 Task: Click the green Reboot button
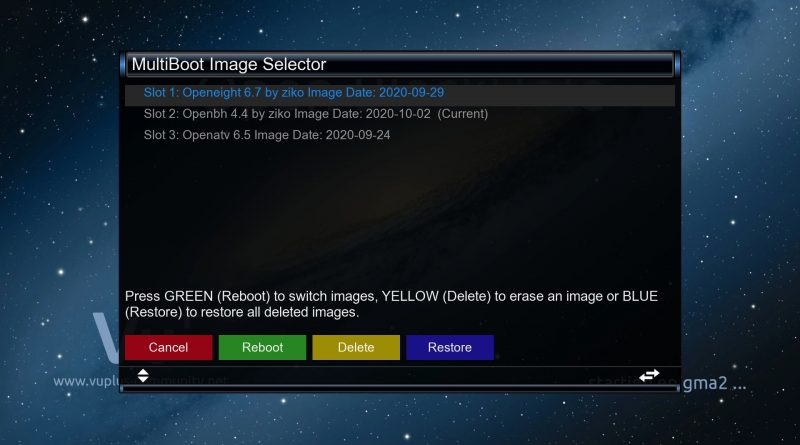pos(262,348)
